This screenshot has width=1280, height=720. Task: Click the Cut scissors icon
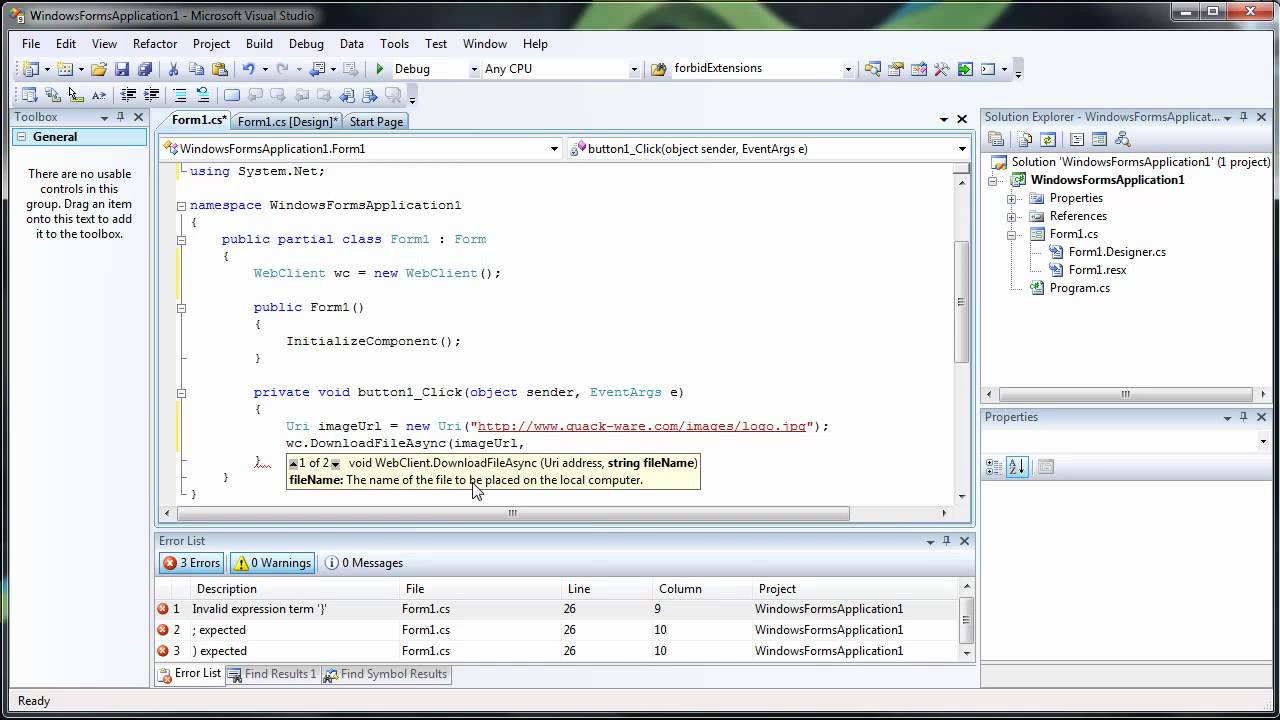pos(173,69)
